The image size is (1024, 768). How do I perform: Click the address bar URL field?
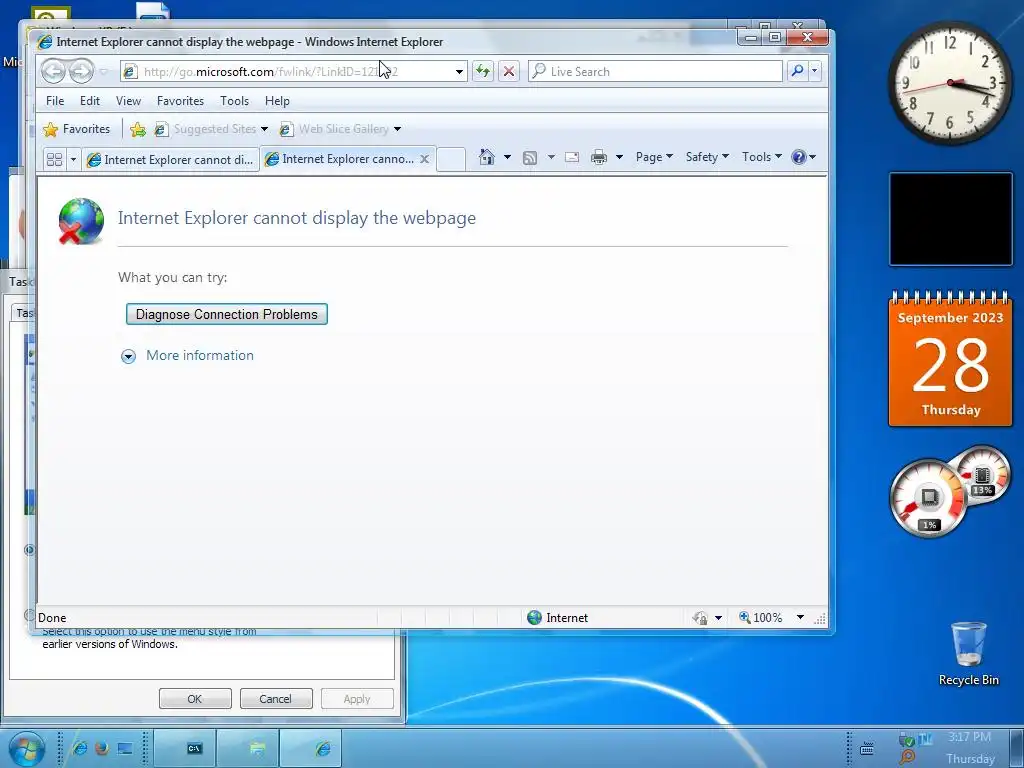click(293, 71)
